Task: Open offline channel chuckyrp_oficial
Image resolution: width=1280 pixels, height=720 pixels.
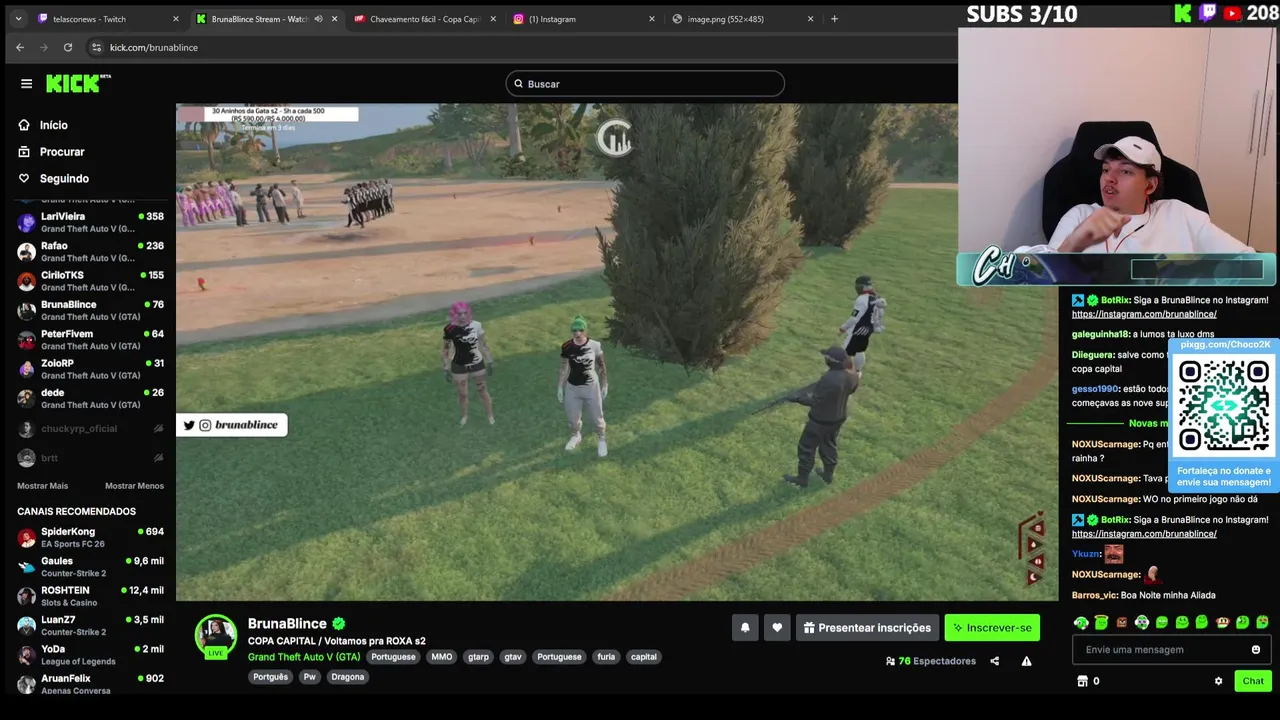Action: click(x=90, y=428)
